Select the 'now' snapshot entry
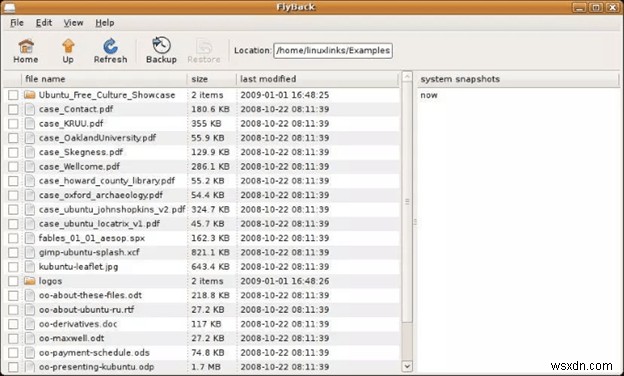Image resolution: width=624 pixels, height=376 pixels. click(429, 95)
